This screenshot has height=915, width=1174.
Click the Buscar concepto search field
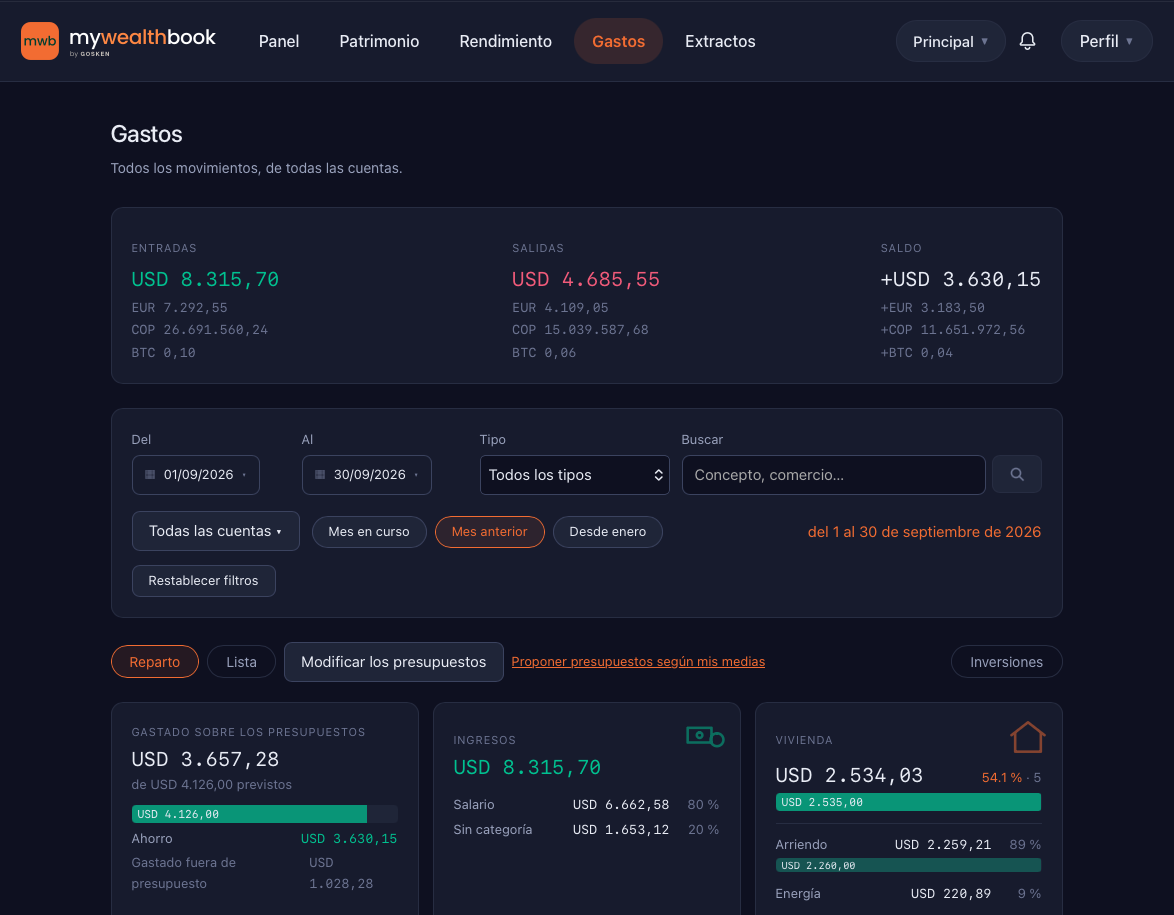833,475
